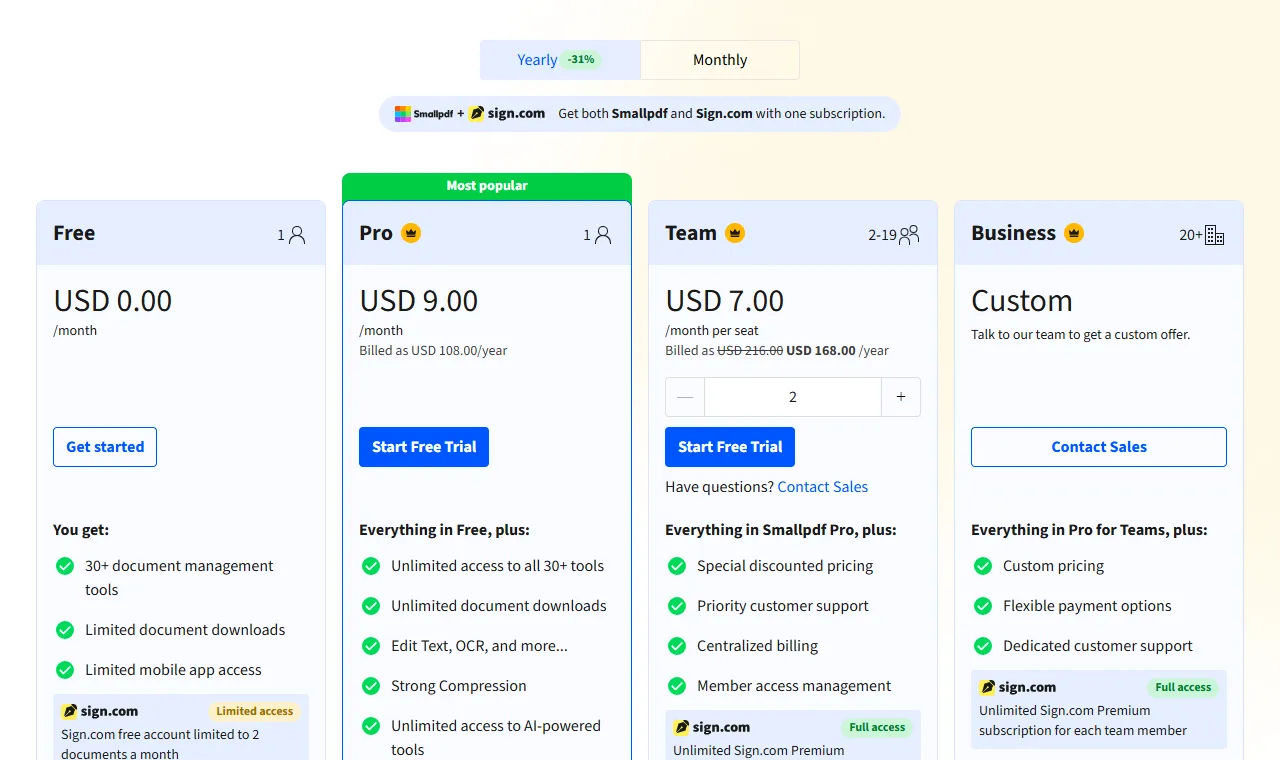Click the crown icon beside Business
The width and height of the screenshot is (1280, 760).
tap(1074, 233)
